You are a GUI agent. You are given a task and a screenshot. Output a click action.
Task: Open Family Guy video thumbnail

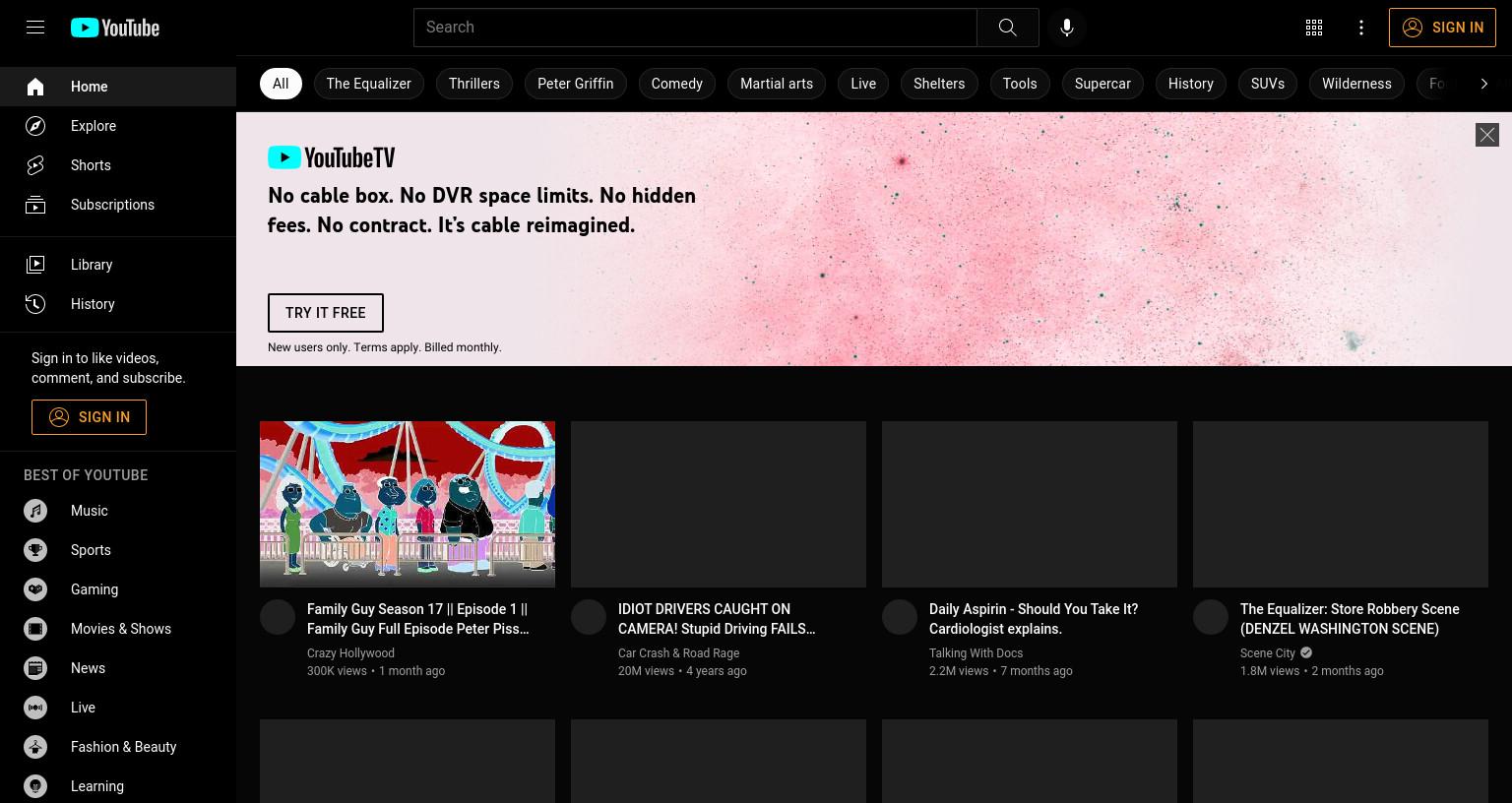[408, 504]
